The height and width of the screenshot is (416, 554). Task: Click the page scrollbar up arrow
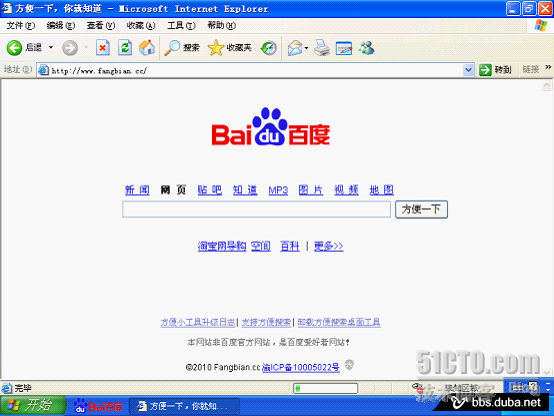(x=546, y=86)
